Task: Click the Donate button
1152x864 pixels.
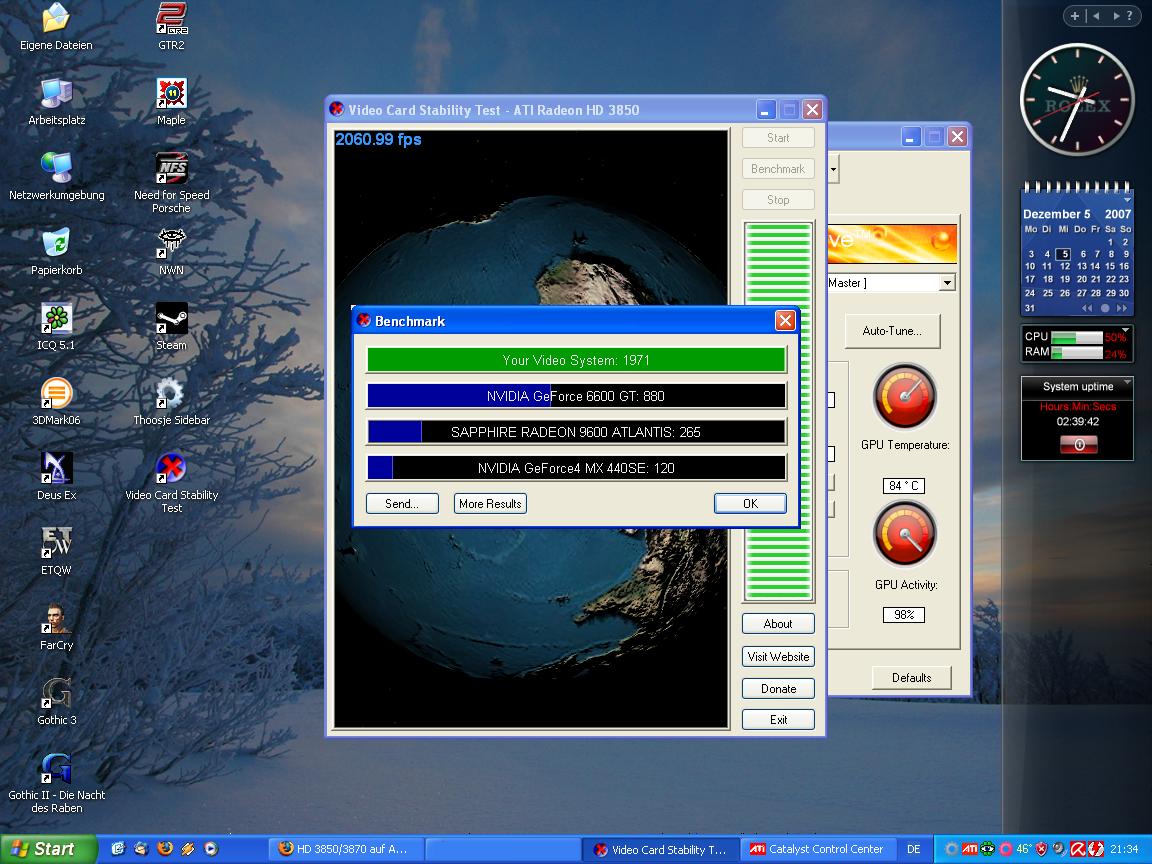Action: coord(778,688)
